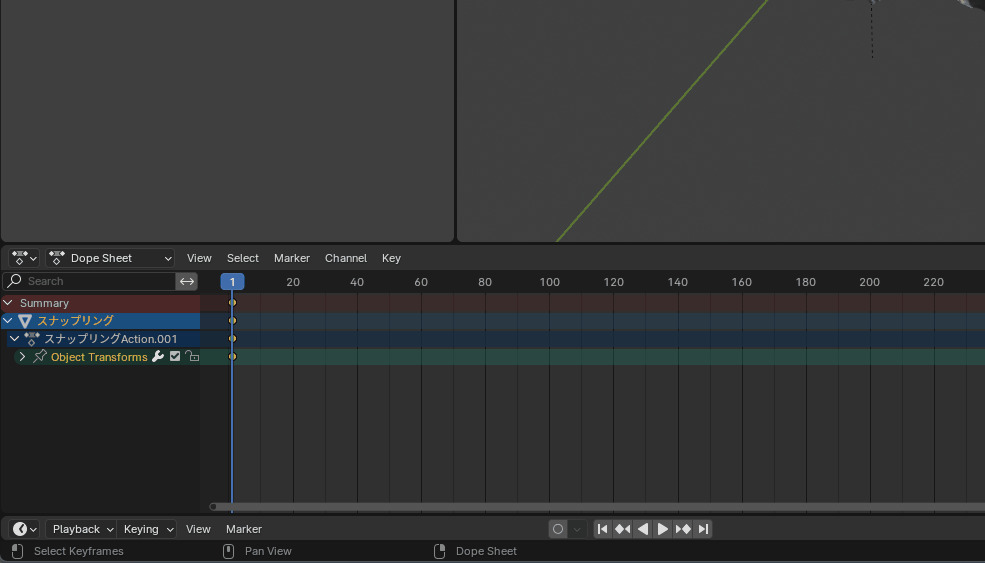Collapse the Summary channel row
The width and height of the screenshot is (985, 563).
click(8, 303)
